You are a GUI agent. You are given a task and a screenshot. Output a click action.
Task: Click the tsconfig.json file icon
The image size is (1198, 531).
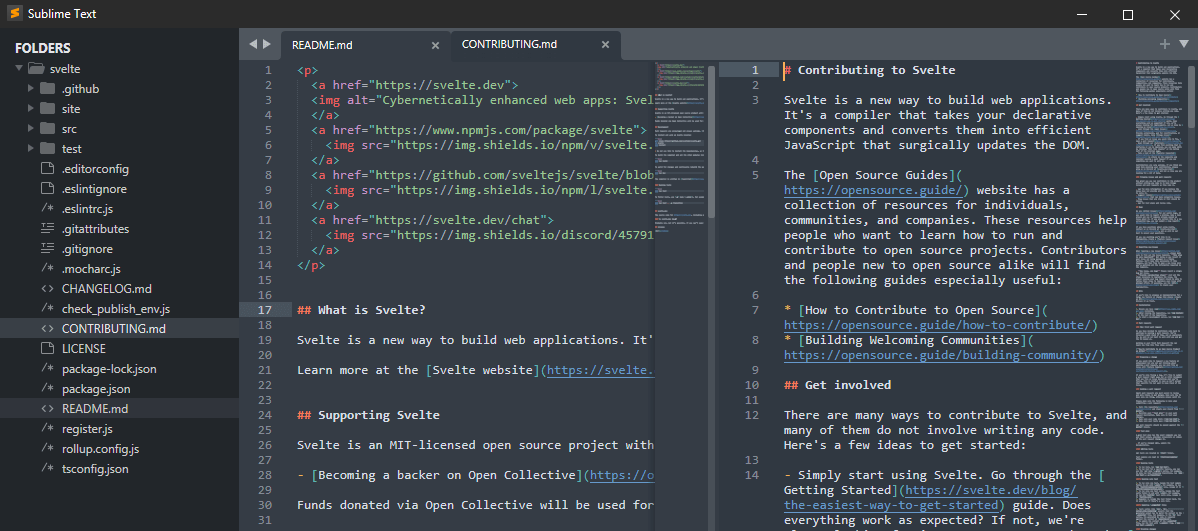point(47,468)
